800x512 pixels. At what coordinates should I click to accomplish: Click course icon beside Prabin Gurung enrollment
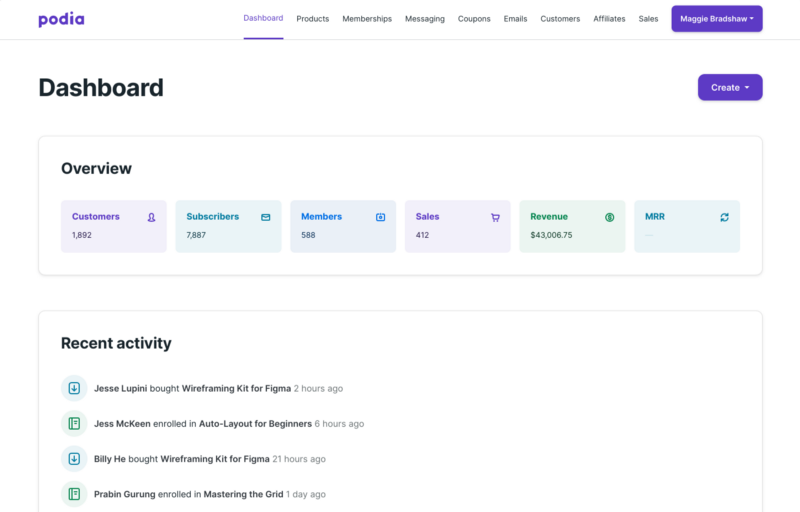coord(74,494)
